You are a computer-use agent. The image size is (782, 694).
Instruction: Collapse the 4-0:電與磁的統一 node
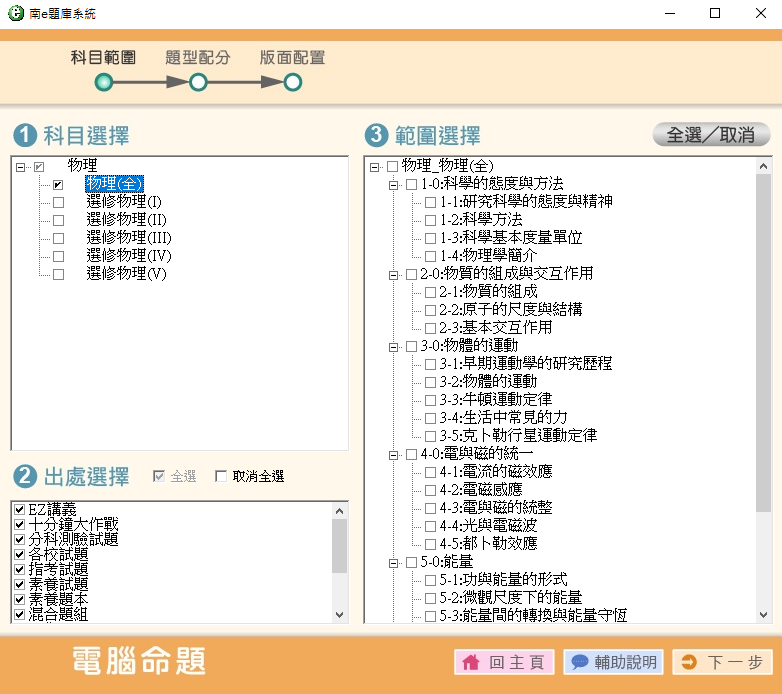pos(393,455)
